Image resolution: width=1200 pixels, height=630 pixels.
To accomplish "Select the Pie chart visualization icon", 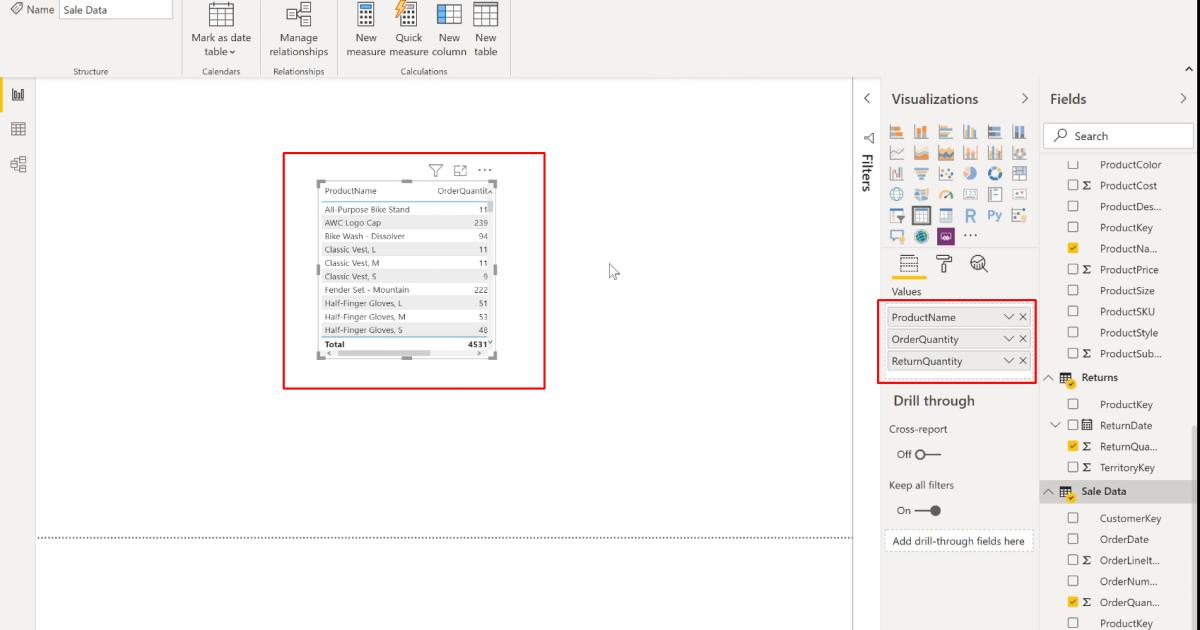I will point(969,173).
